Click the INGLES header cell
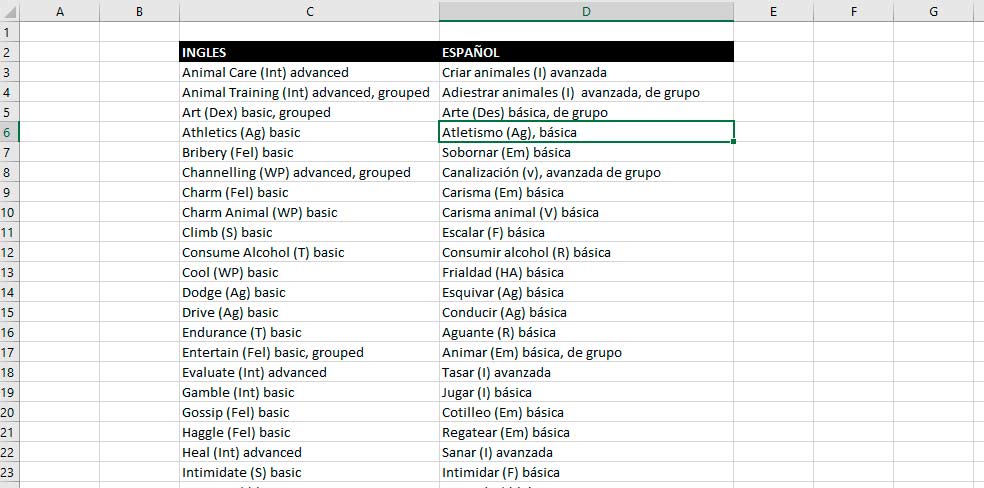 point(309,52)
